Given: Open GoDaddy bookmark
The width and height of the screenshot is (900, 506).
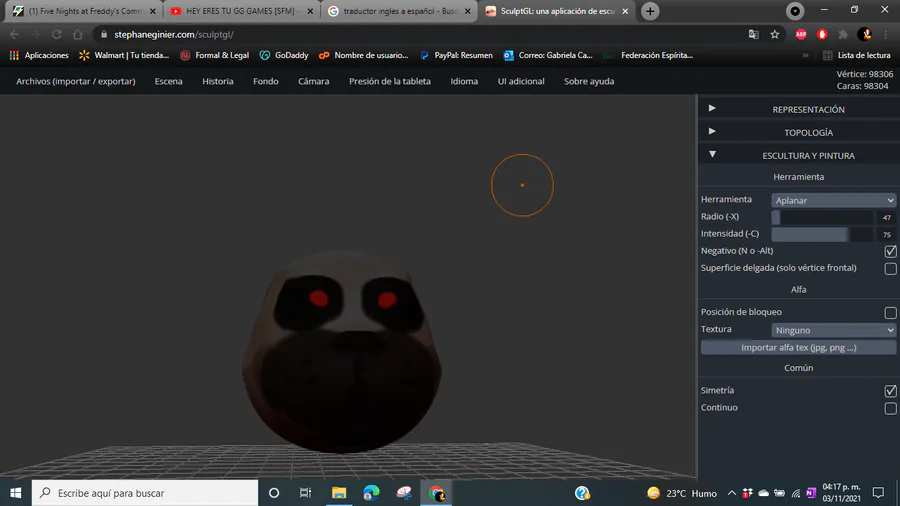Looking at the screenshot, I should click(x=284, y=55).
